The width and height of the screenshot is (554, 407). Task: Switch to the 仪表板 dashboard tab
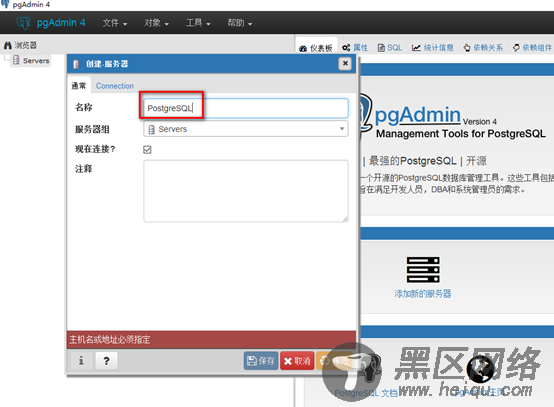point(316,48)
